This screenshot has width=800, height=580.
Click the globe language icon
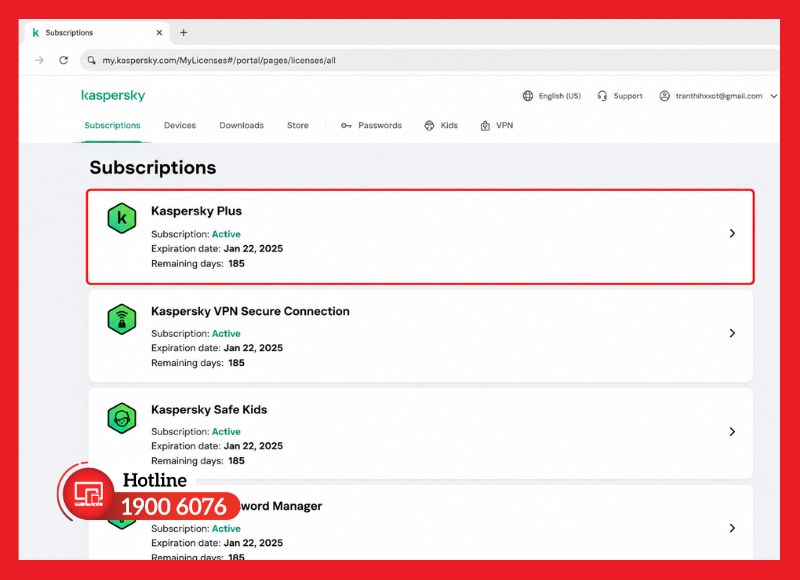click(528, 96)
